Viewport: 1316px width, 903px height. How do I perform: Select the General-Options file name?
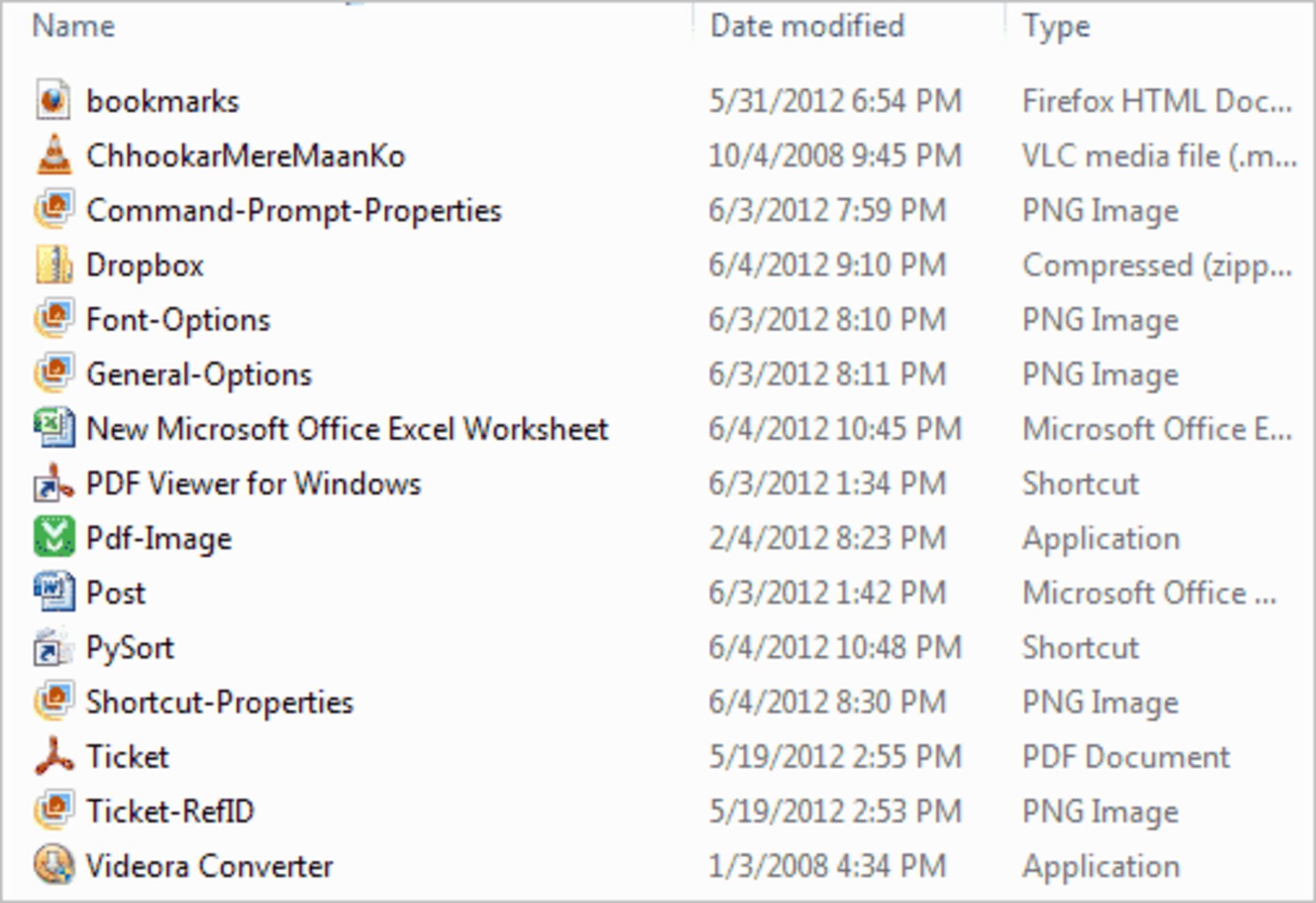point(199,374)
